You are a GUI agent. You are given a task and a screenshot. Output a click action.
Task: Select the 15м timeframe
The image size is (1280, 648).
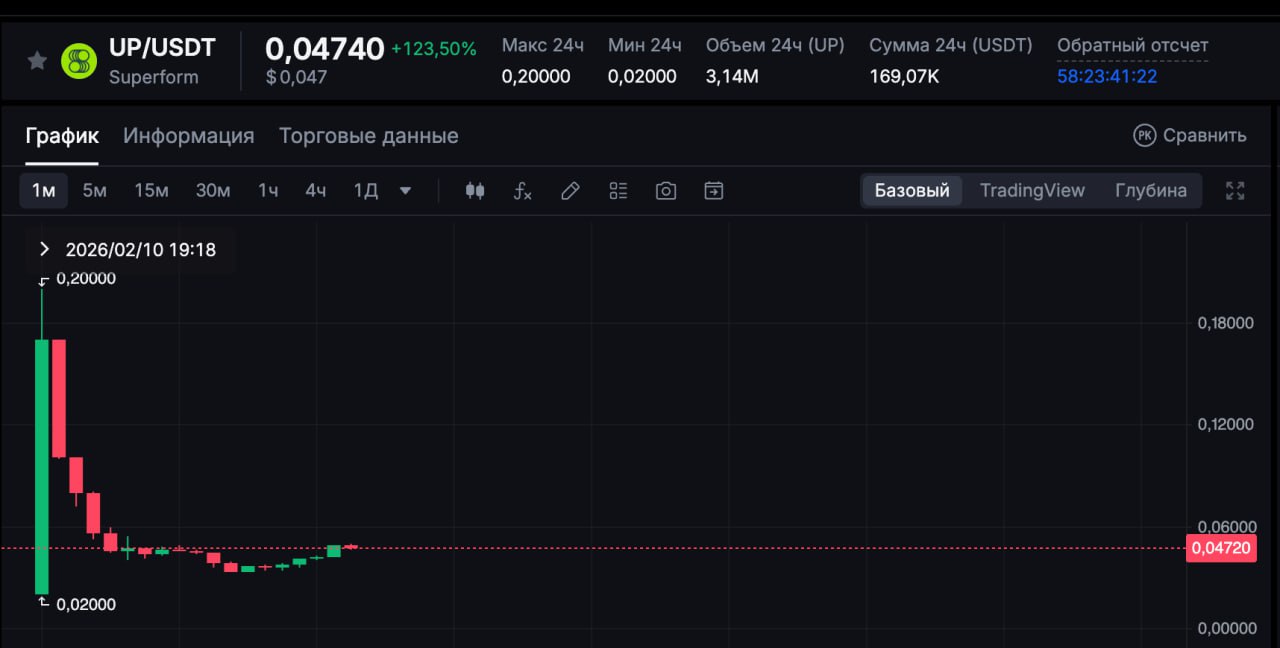tap(152, 191)
